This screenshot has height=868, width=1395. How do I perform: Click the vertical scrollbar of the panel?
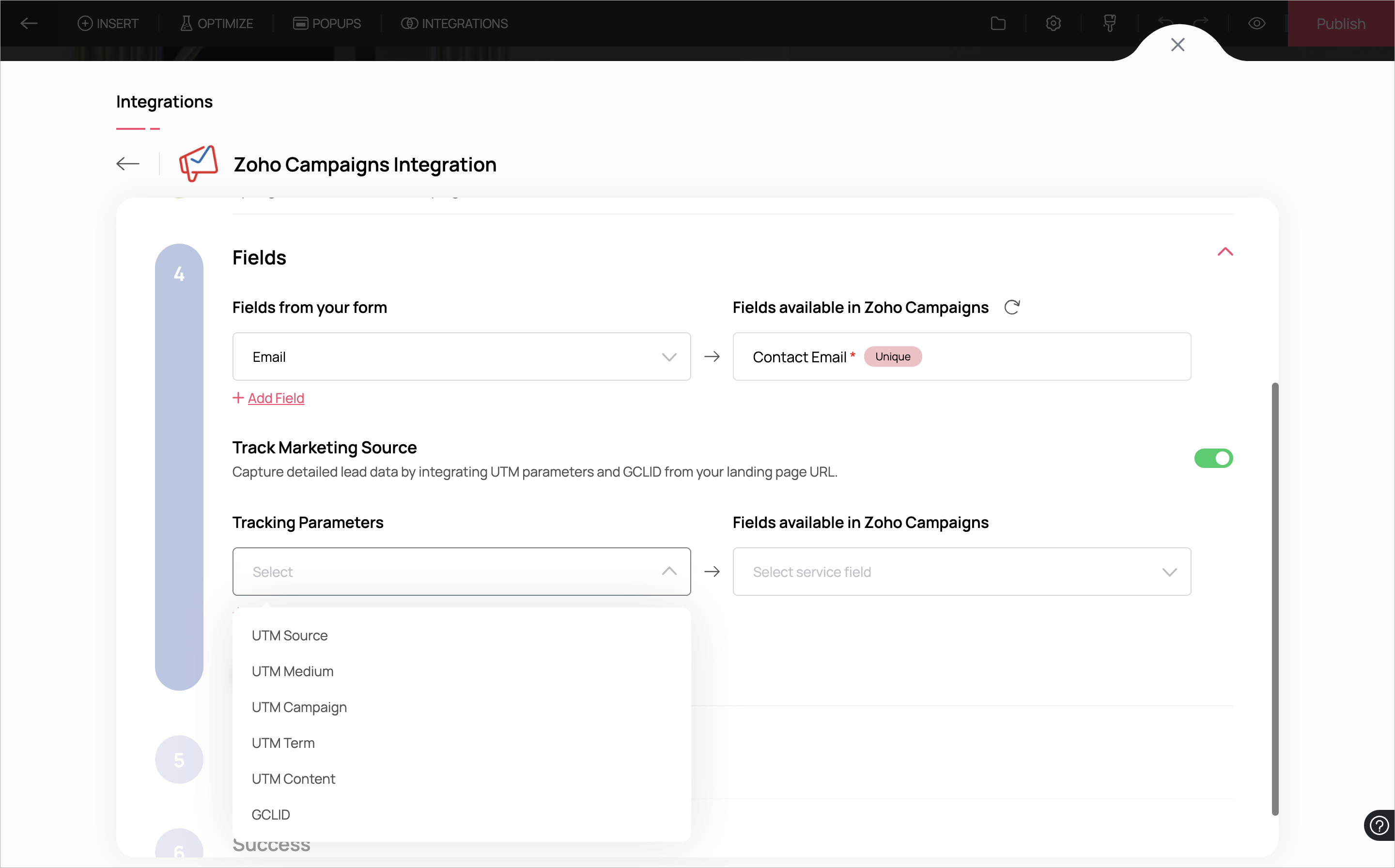tap(1274, 598)
